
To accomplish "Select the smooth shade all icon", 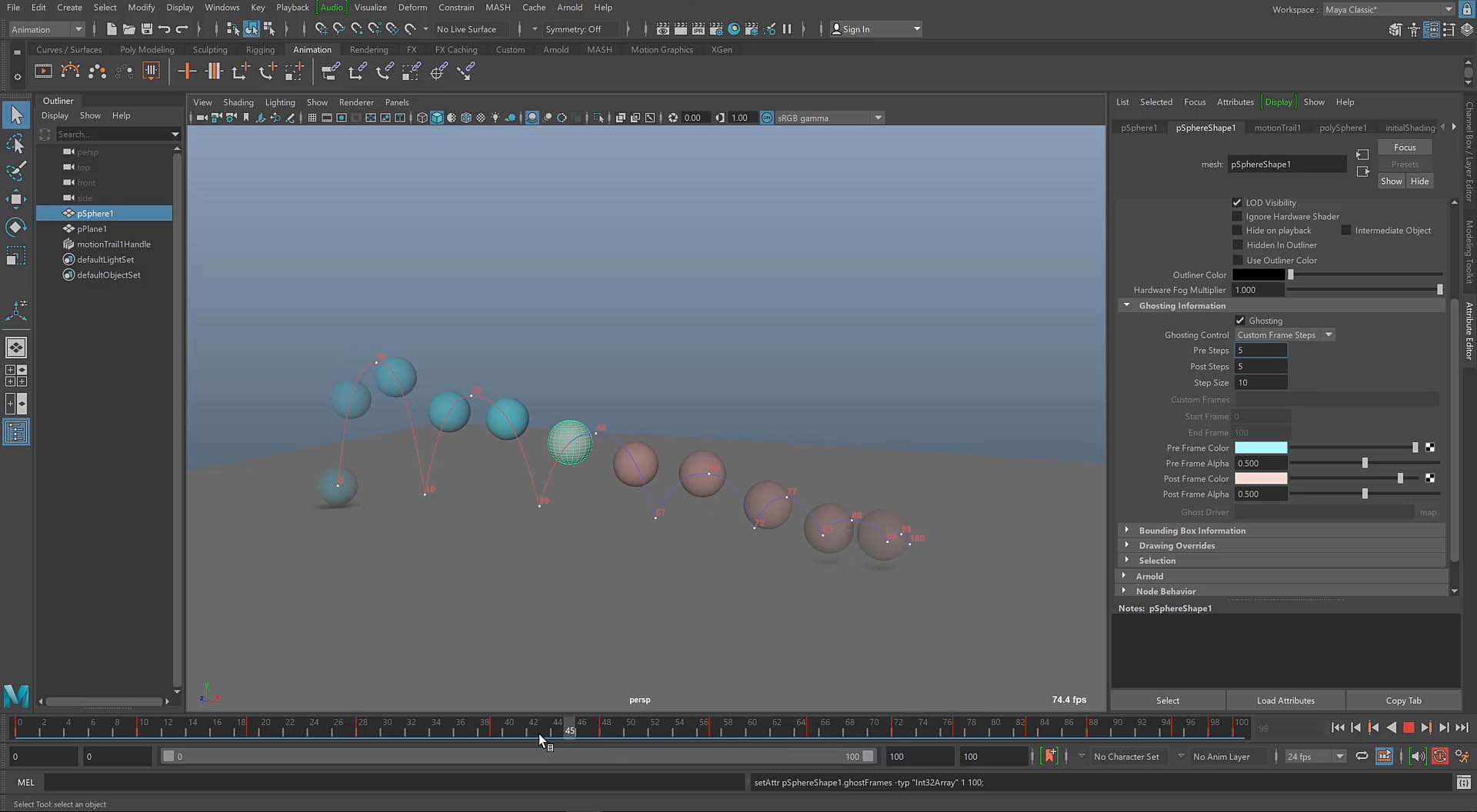I will (437, 117).
